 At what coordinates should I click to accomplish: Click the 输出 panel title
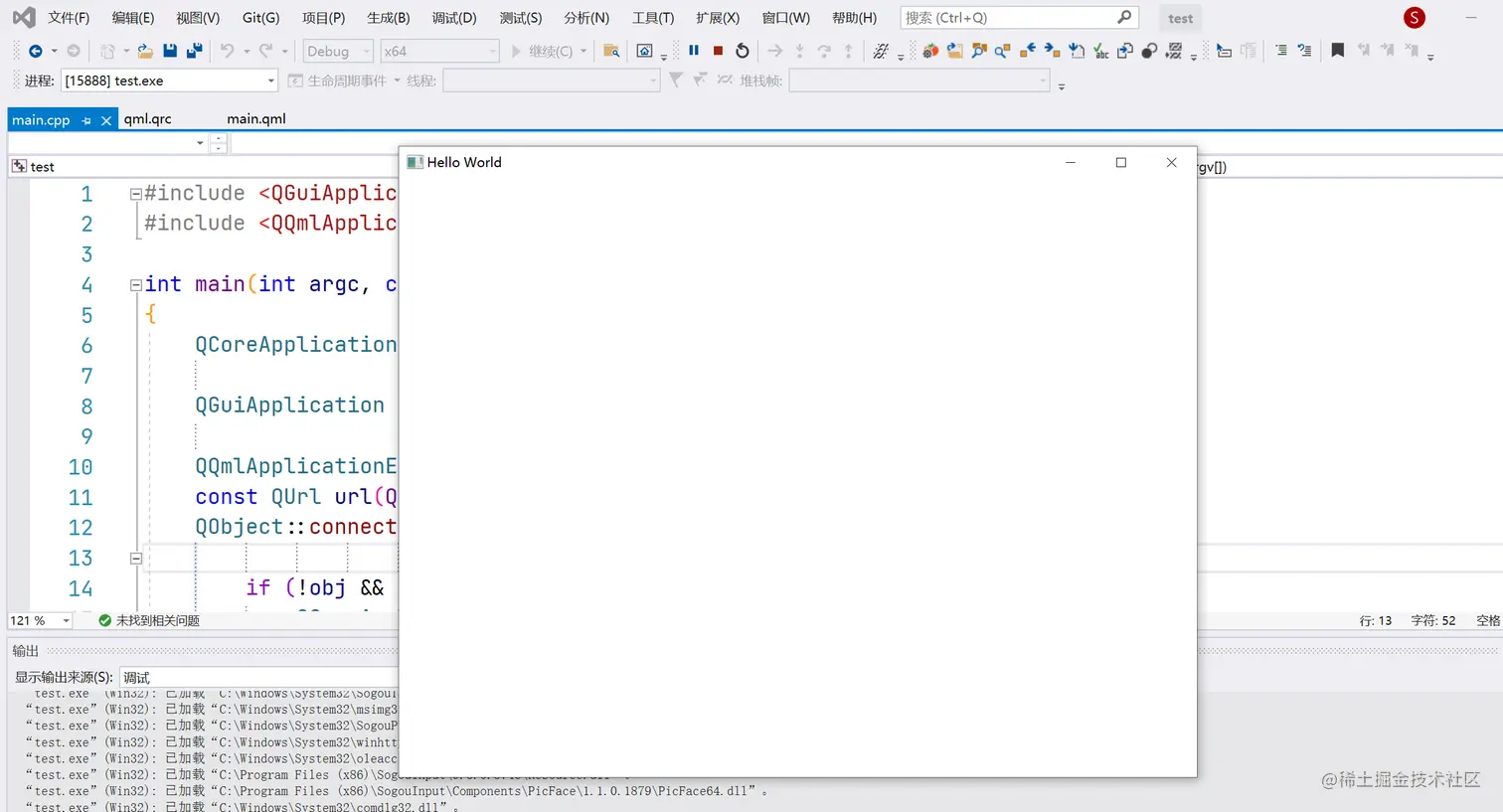click(26, 651)
